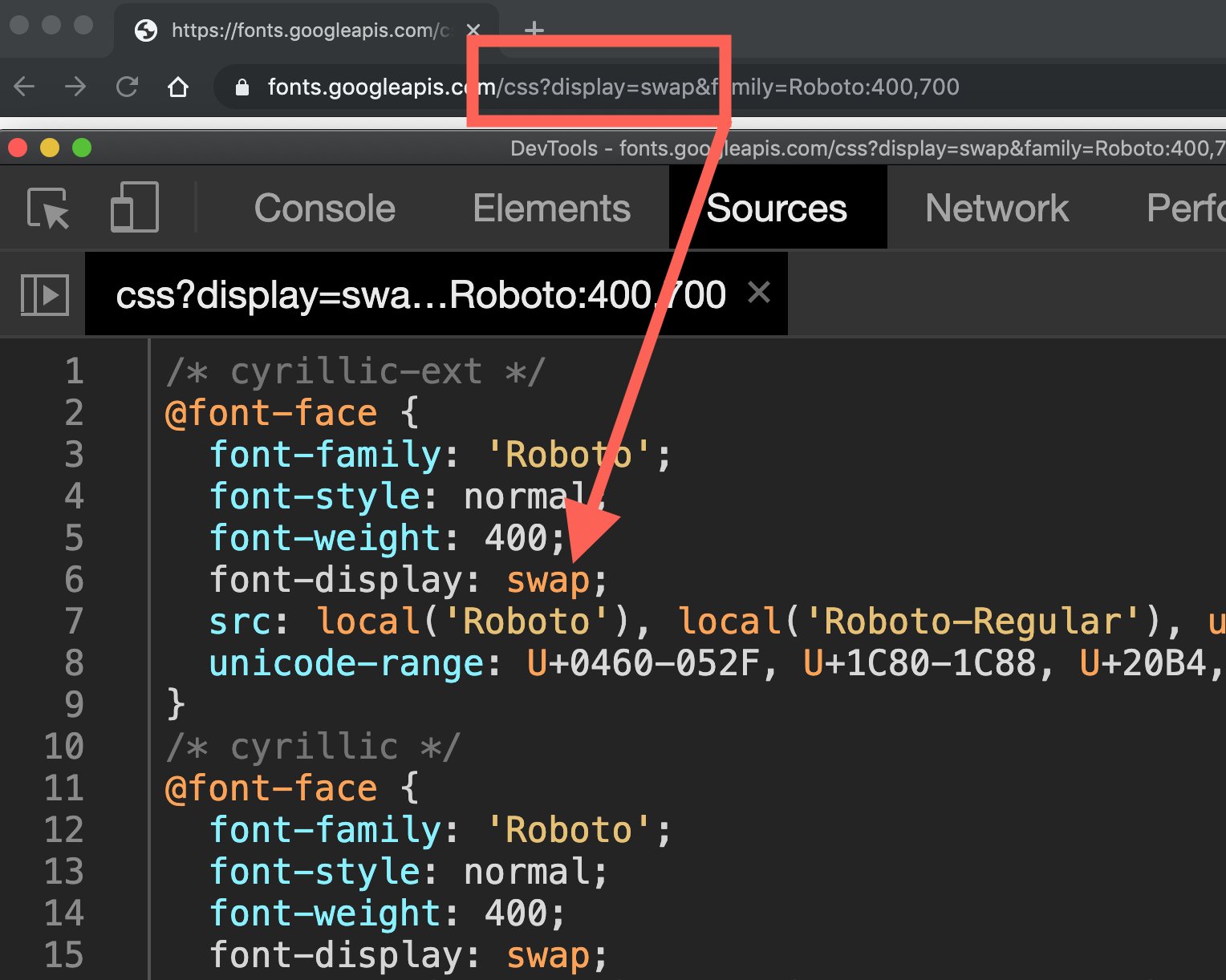Activate the inspect element picker icon

point(48,209)
